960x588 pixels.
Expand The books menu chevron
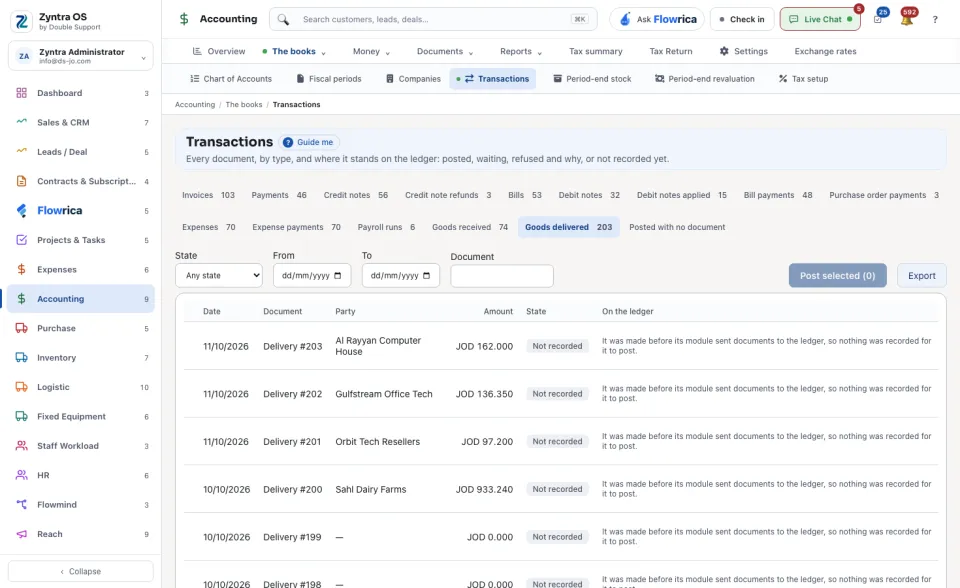(x=324, y=53)
